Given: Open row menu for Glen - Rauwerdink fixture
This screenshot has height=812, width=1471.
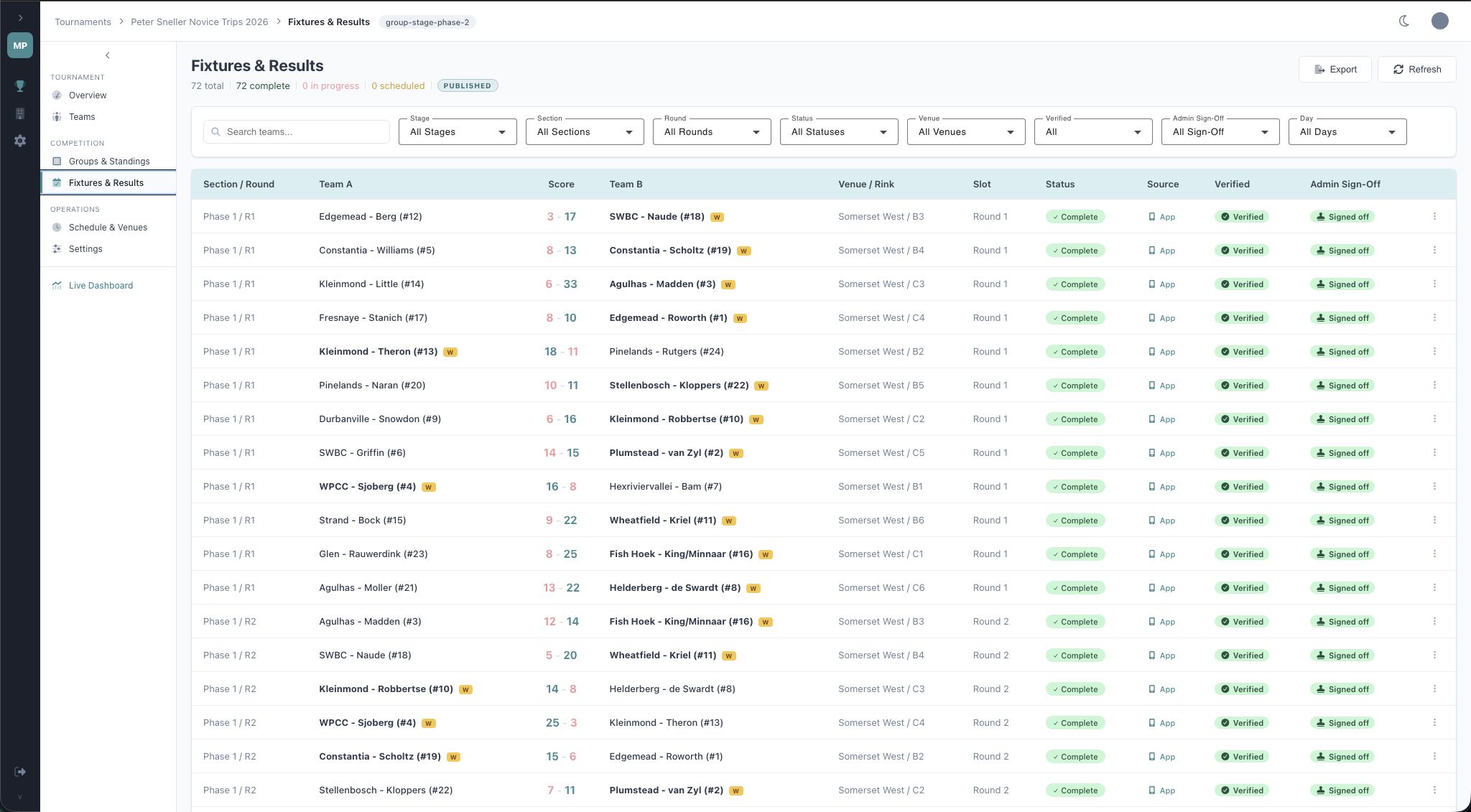Looking at the screenshot, I should (1434, 554).
